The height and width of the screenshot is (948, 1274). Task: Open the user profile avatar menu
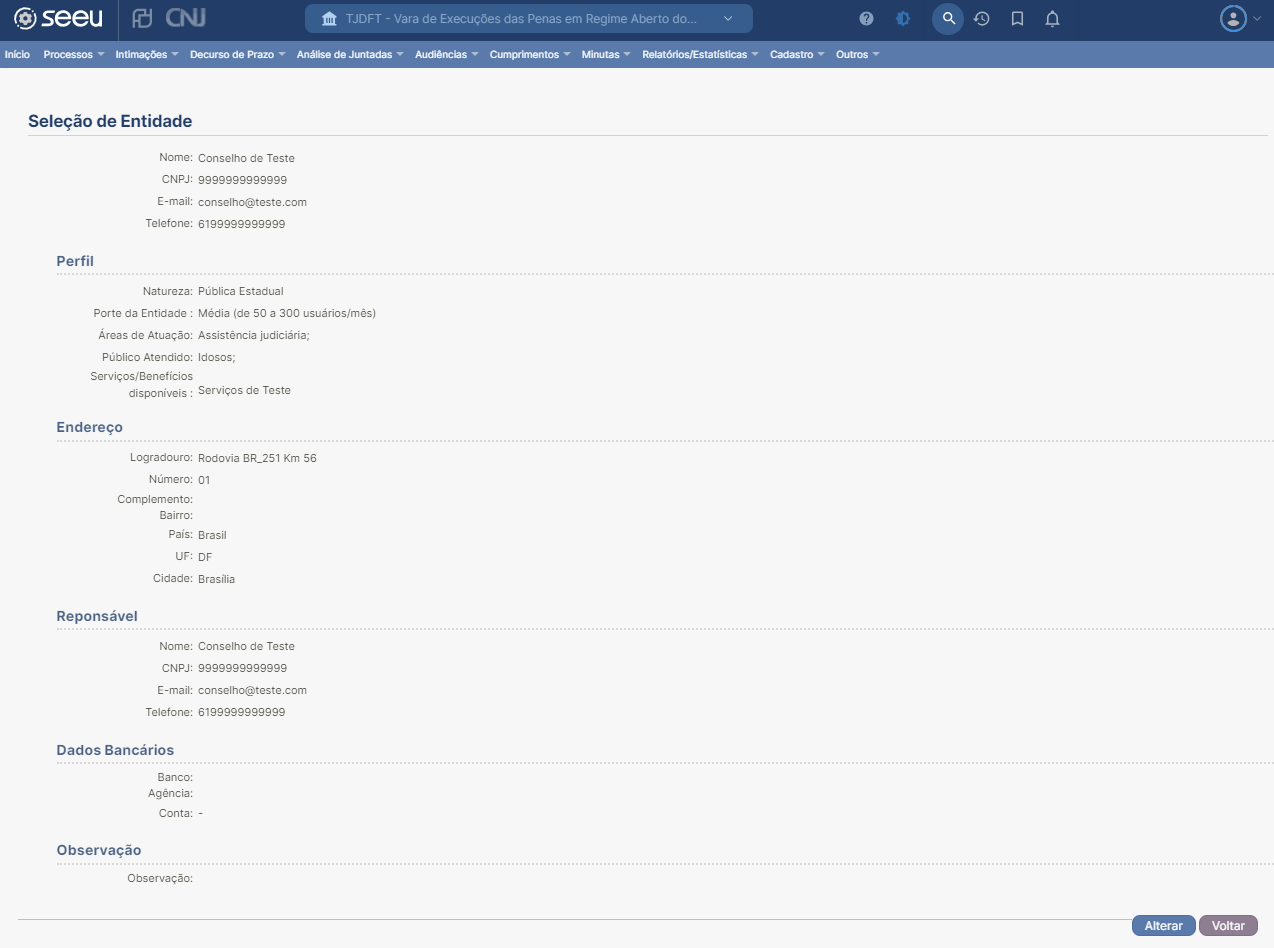(1240, 19)
